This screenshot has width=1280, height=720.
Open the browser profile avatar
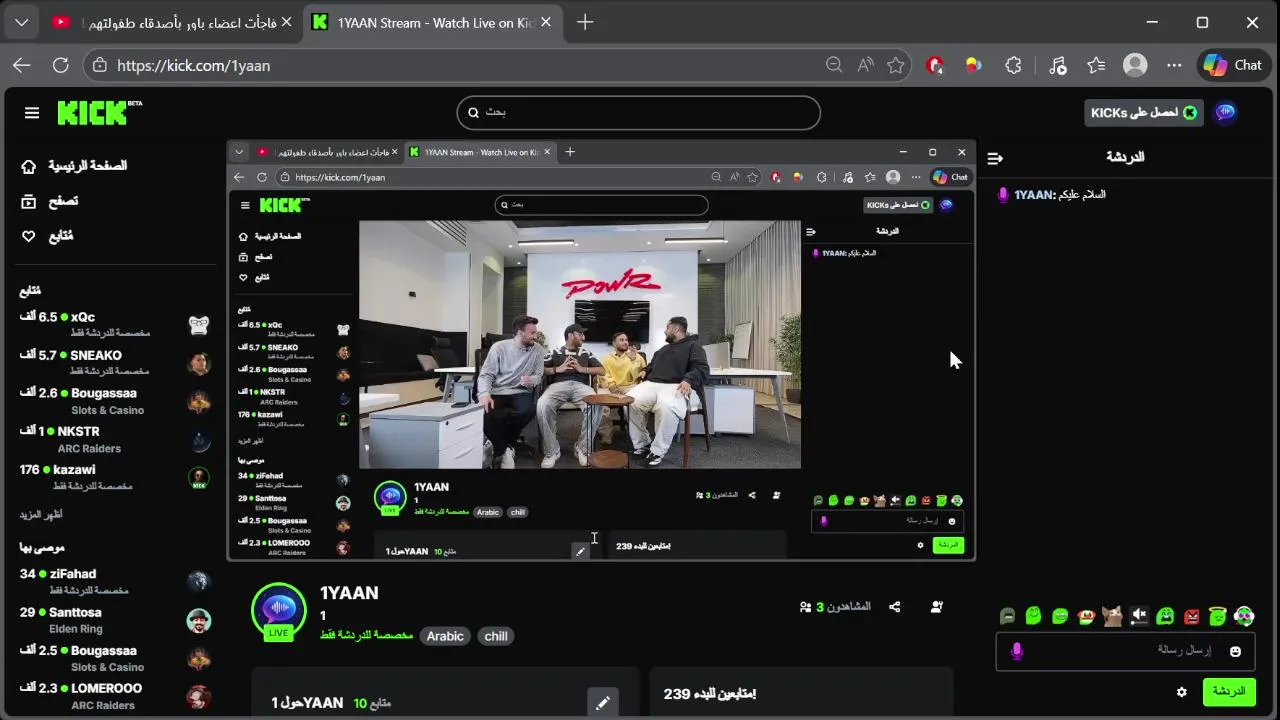point(1135,65)
